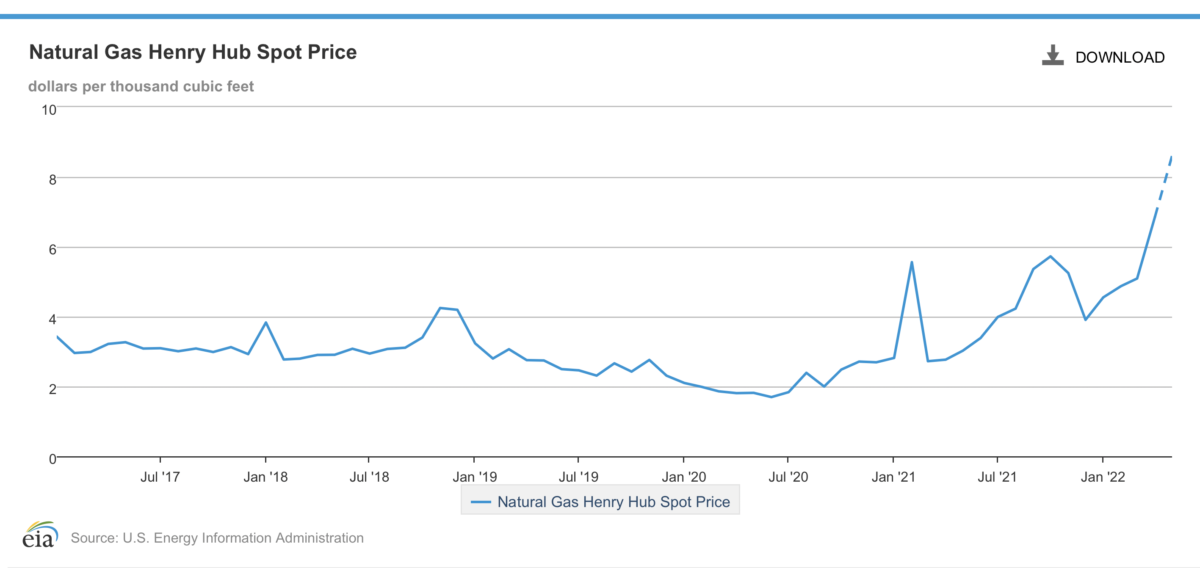
Task: Click the y-axis value 4
Action: click(52, 318)
